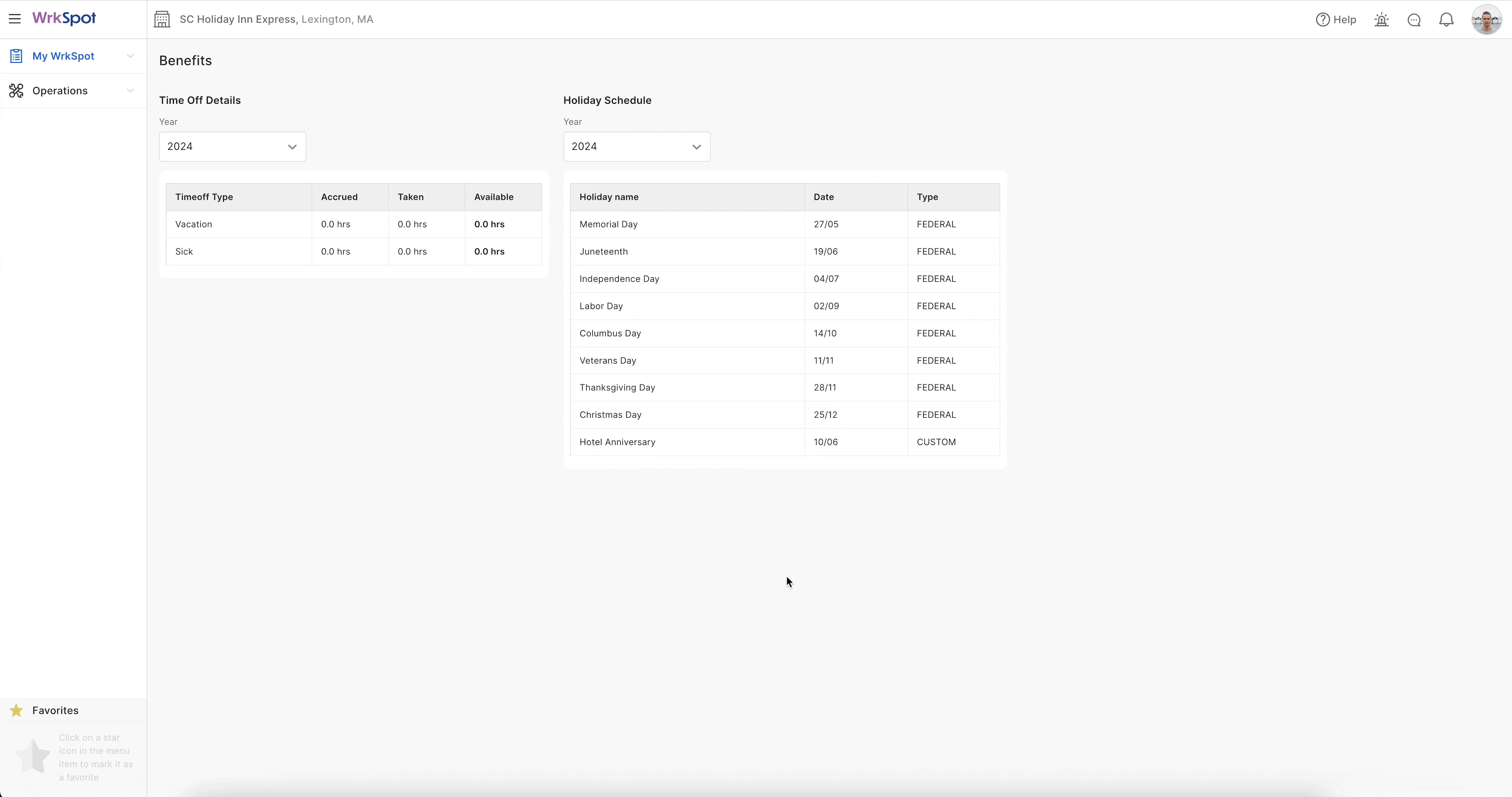Viewport: 1512px width, 797px height.
Task: Select the Christmas Day row
Action: pyautogui.click(x=785, y=415)
